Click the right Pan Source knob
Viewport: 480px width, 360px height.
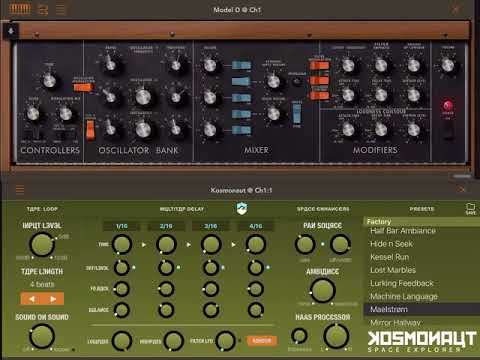pyautogui.click(x=340, y=244)
